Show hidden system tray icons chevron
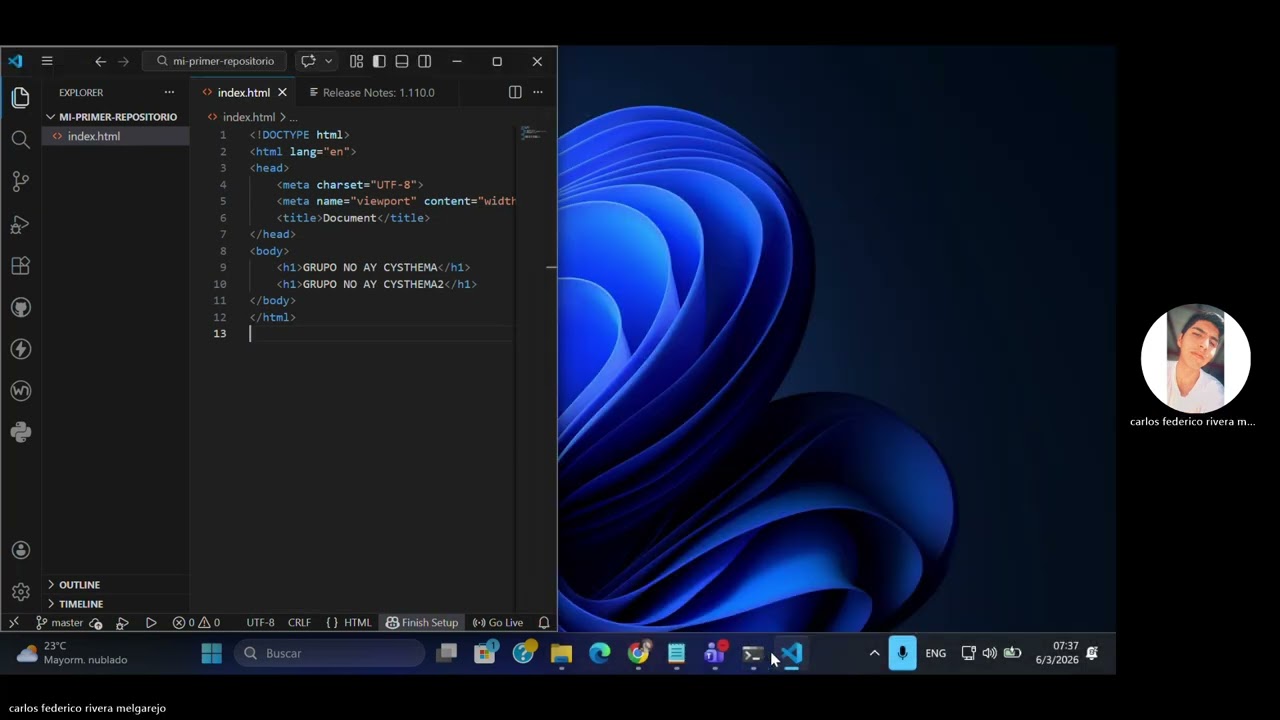1280x720 pixels. pos(874,653)
